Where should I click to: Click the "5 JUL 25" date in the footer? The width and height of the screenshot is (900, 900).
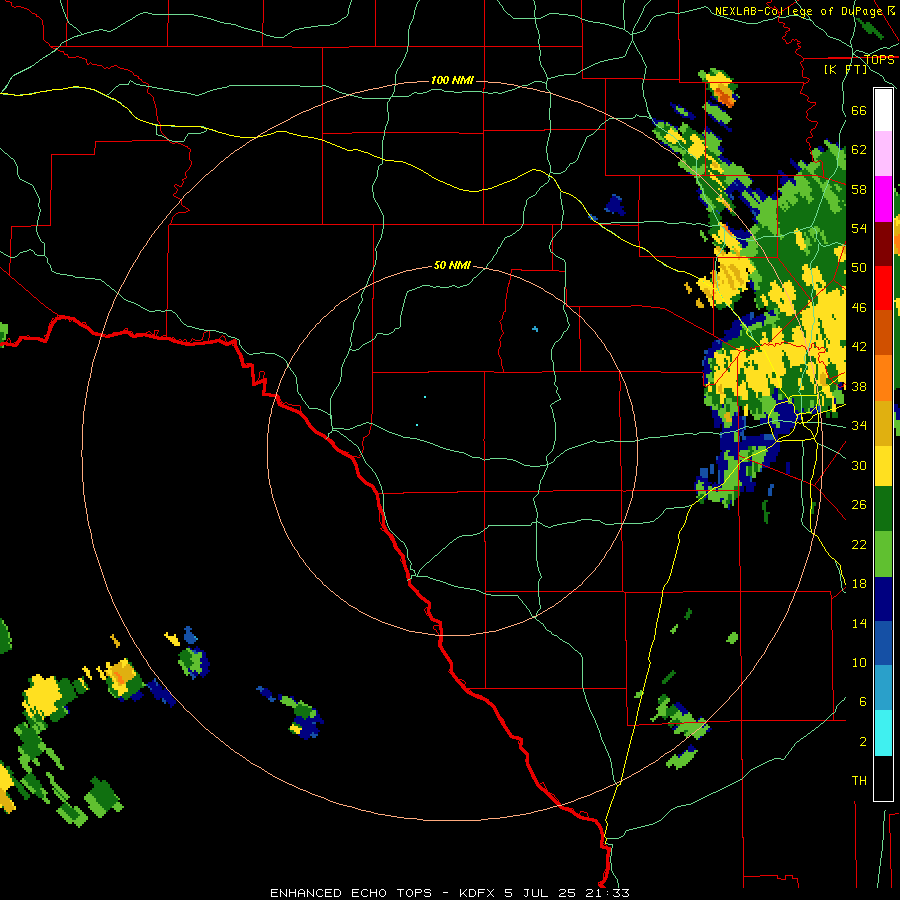(x=541, y=893)
